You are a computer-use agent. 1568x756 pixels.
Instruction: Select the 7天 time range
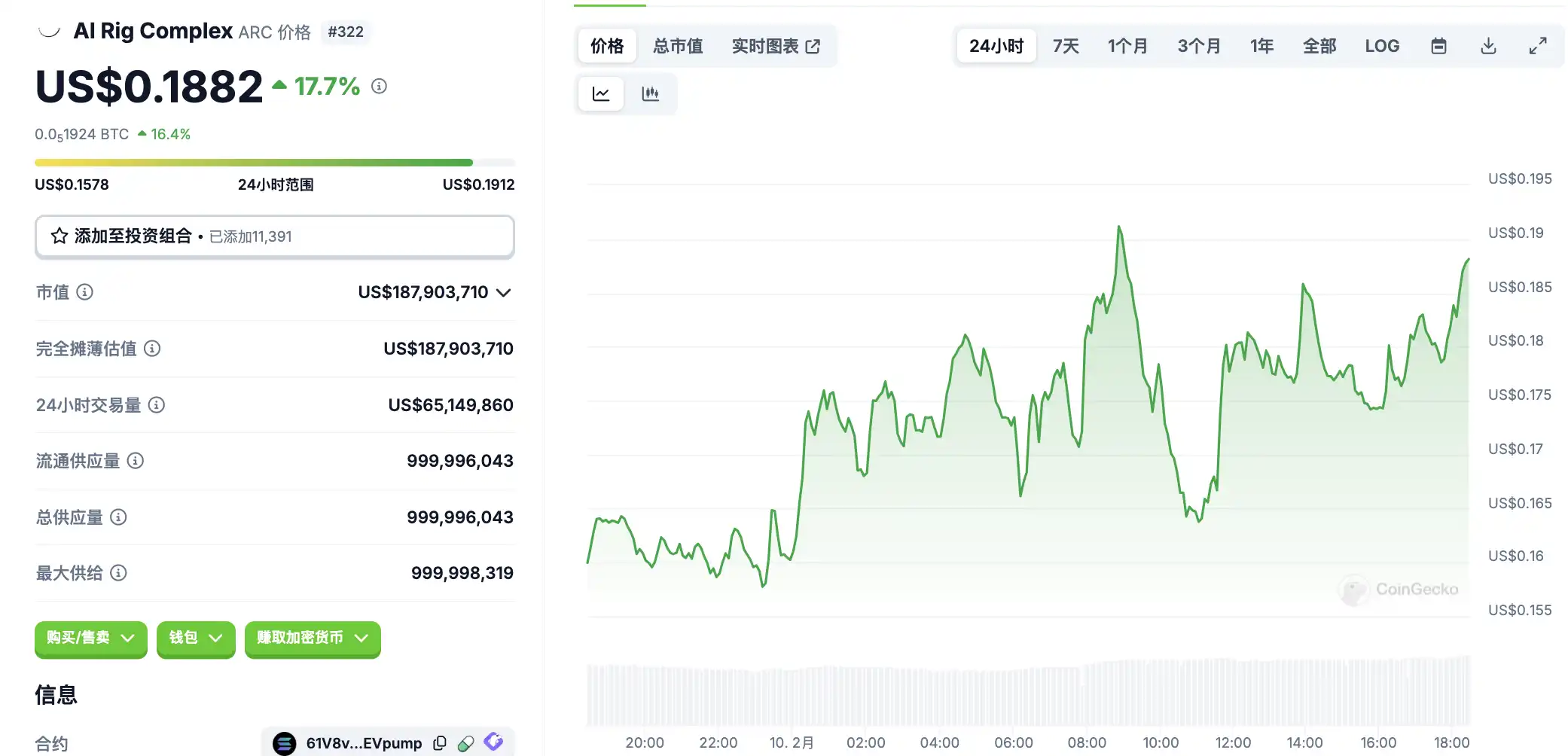pyautogui.click(x=1066, y=46)
